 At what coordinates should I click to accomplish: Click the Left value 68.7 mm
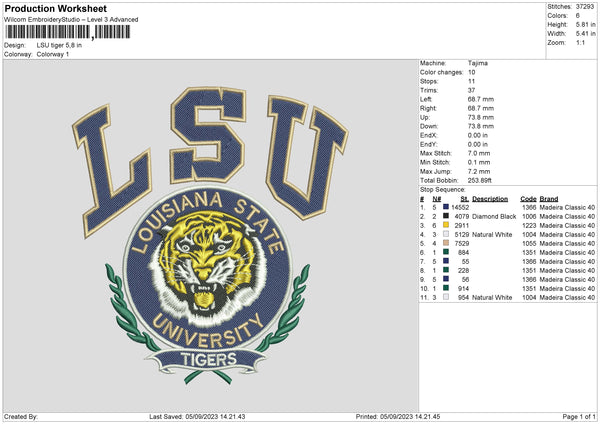click(x=481, y=99)
